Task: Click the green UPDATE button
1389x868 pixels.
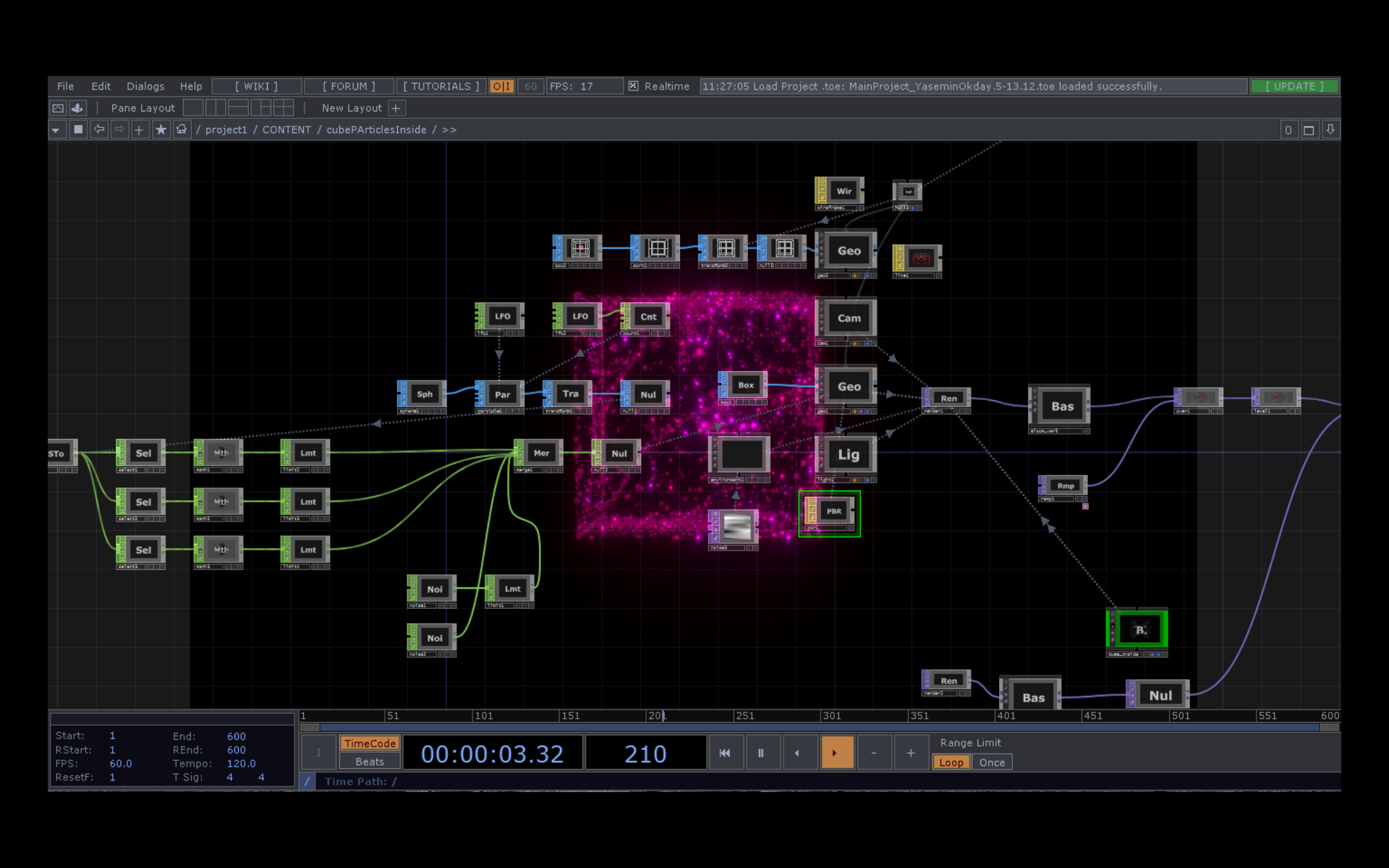Action: [x=1294, y=86]
